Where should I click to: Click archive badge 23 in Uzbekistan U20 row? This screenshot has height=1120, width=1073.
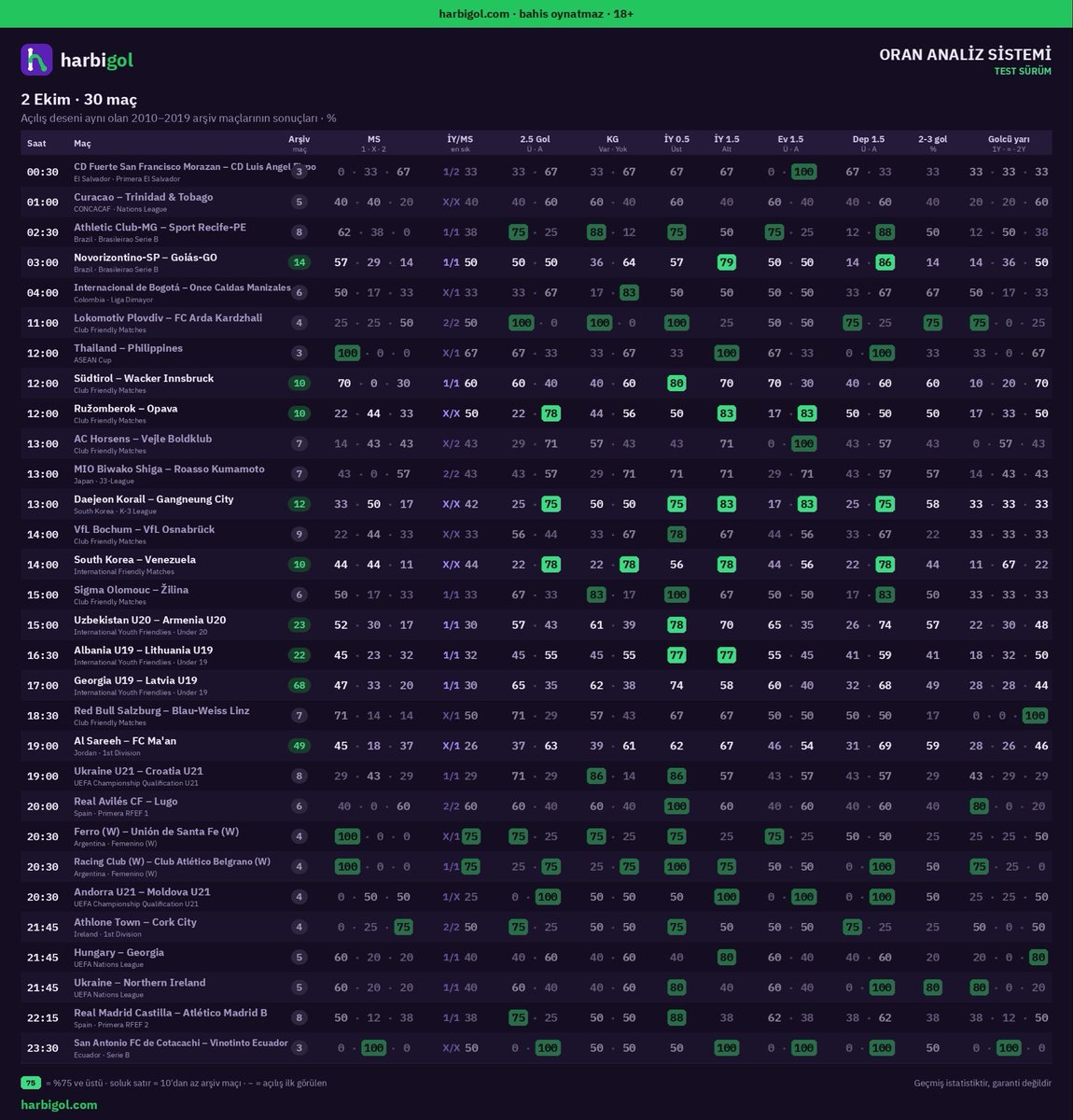300,625
